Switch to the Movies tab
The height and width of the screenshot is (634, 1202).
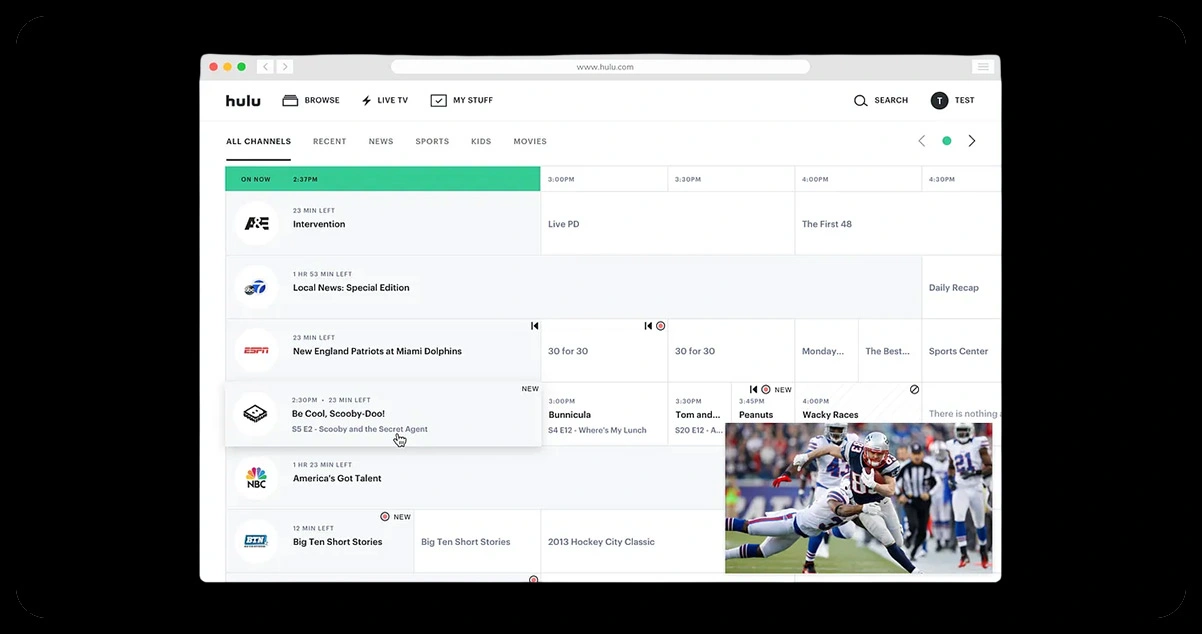(530, 141)
